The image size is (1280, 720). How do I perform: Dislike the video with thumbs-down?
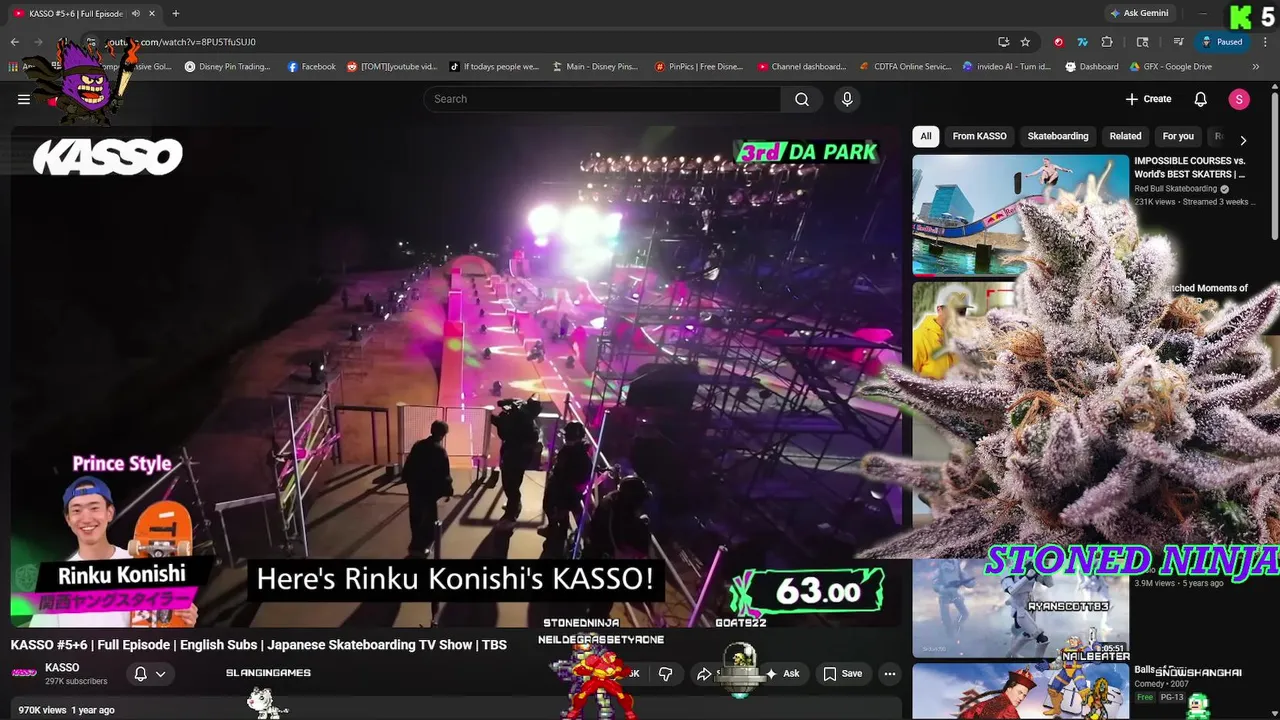point(665,674)
